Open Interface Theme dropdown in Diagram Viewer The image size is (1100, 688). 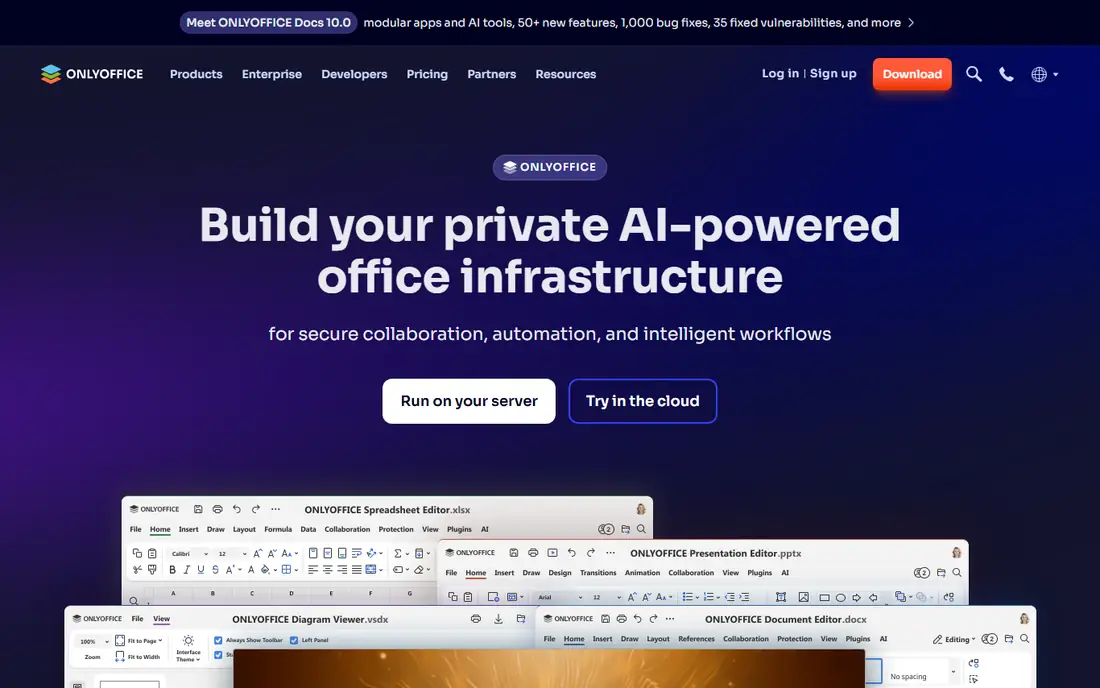pos(188,648)
